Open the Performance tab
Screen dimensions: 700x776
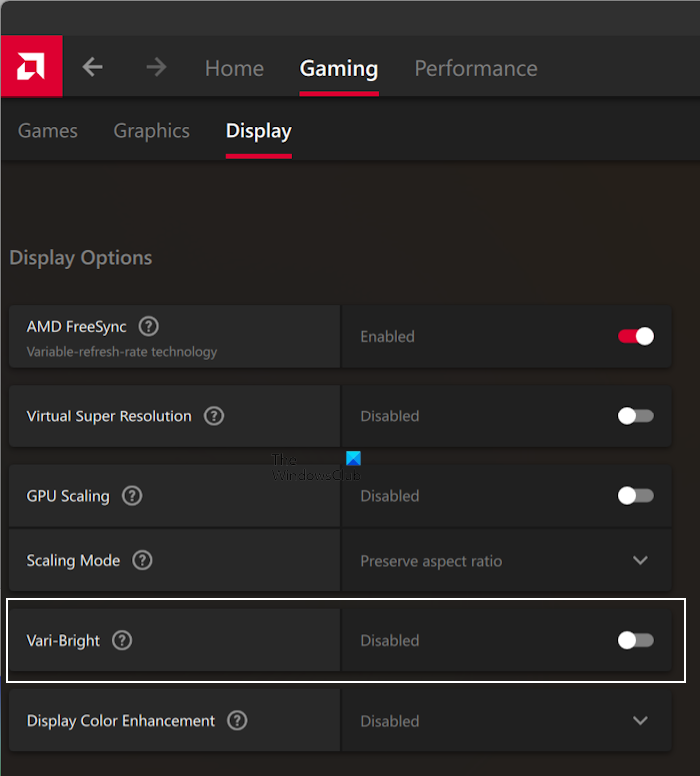coord(476,68)
